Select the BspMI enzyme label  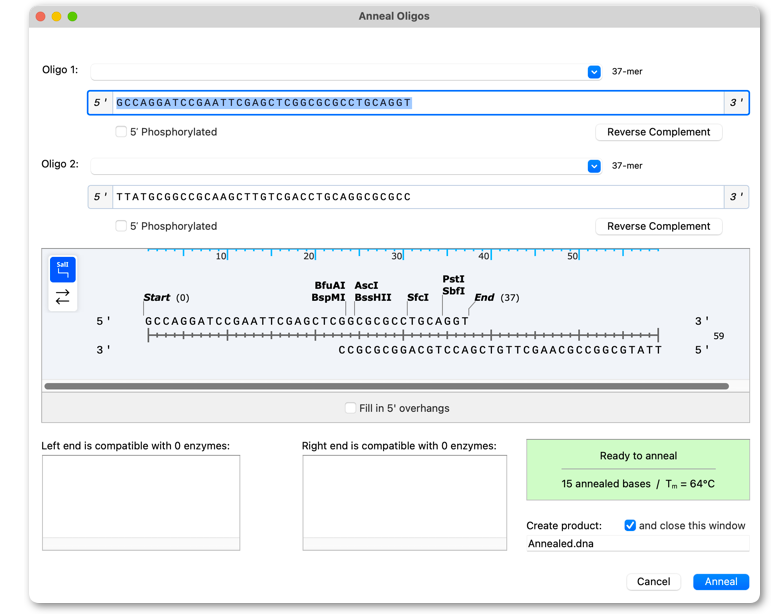coord(328,297)
